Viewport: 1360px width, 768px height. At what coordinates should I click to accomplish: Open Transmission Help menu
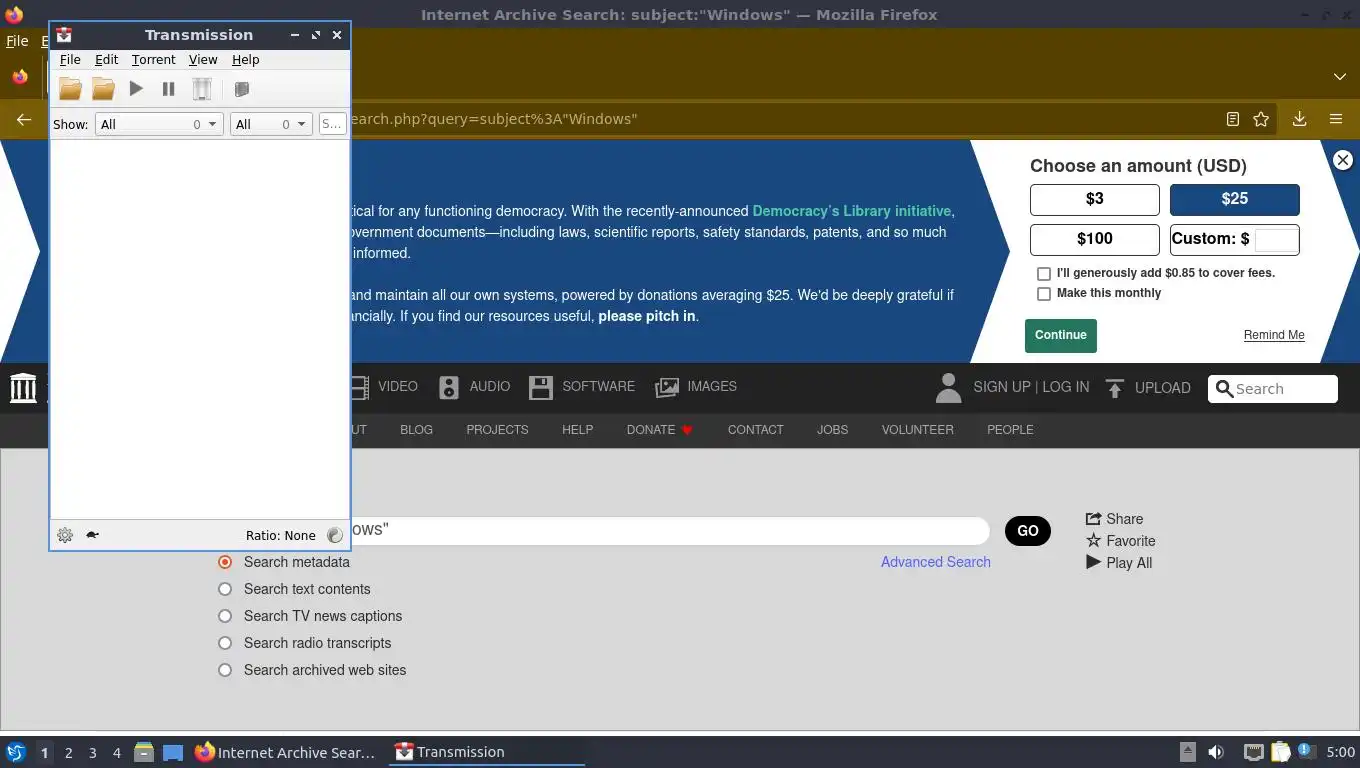click(245, 60)
